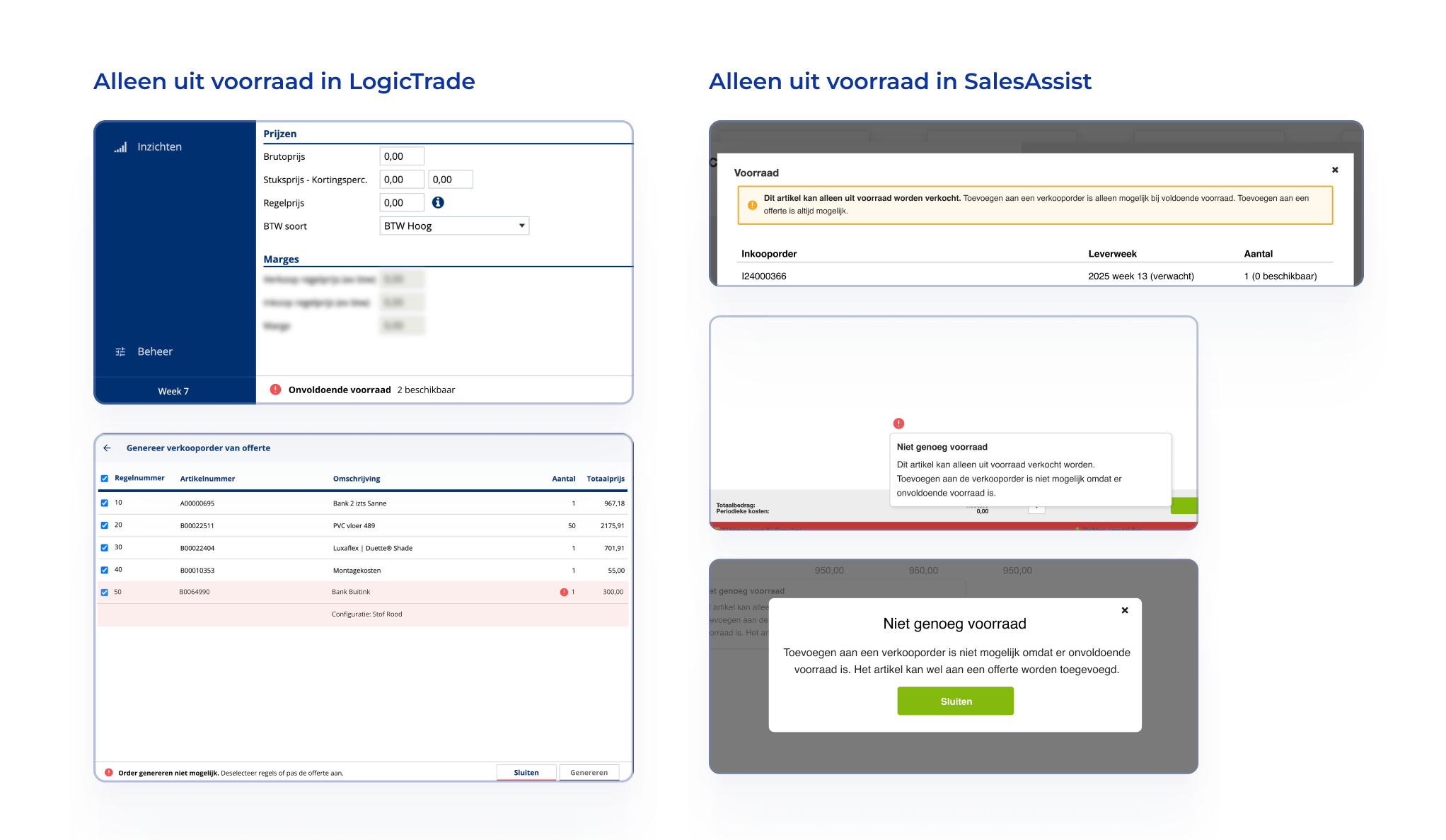The width and height of the screenshot is (1446, 840).
Task: Close the Voorraad dialog with X
Action: tap(1335, 170)
